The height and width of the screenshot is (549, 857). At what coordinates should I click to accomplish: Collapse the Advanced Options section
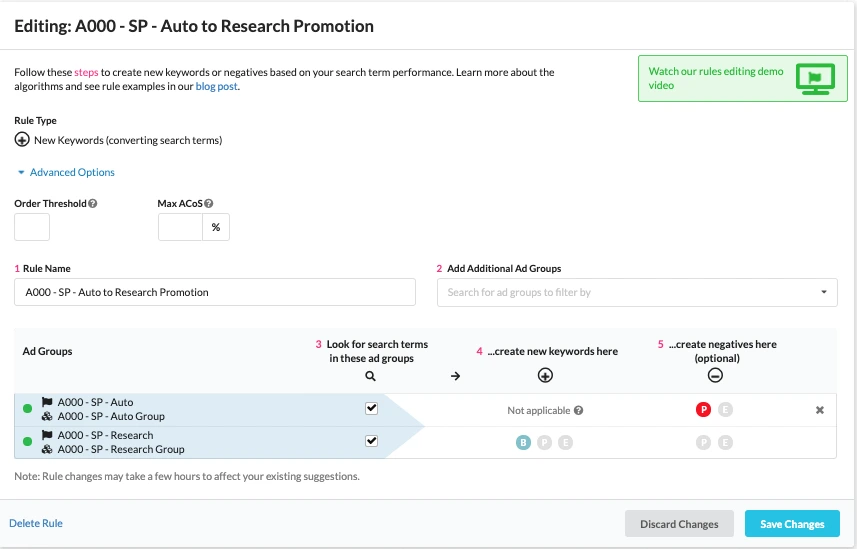tap(66, 172)
